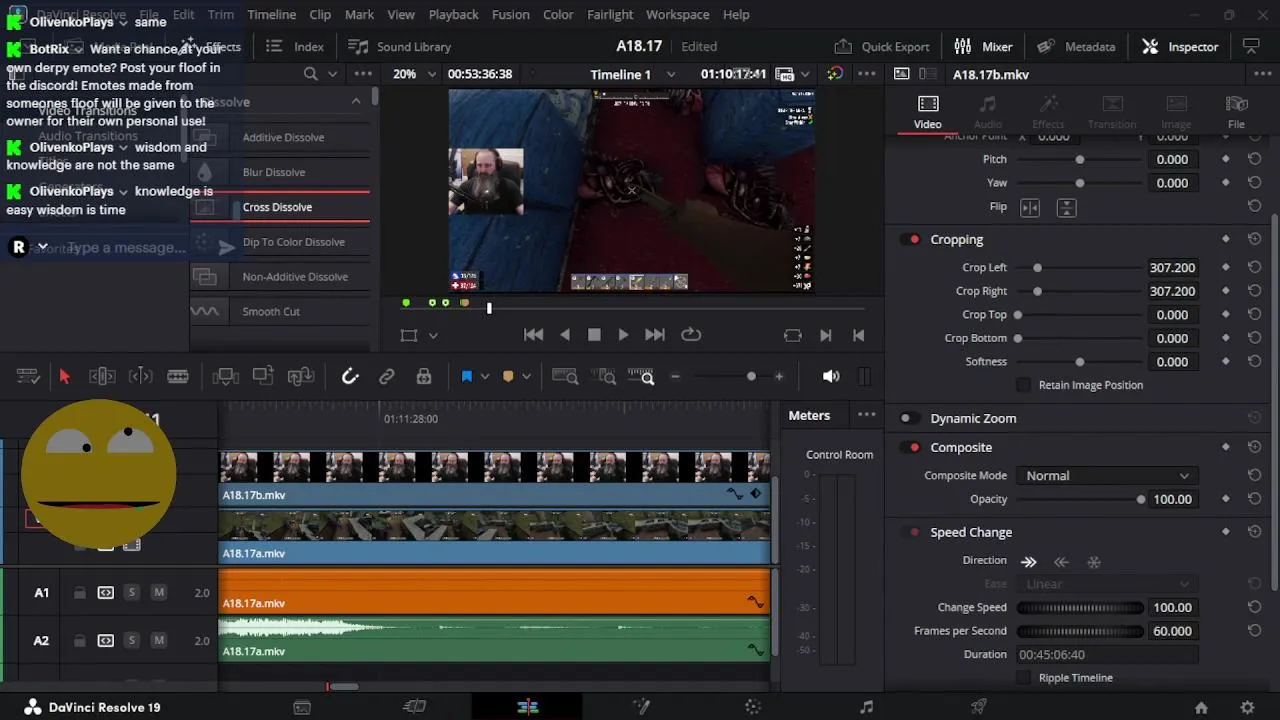Open the Timeline 1 name dropdown
1280x720 pixels.
point(633,74)
